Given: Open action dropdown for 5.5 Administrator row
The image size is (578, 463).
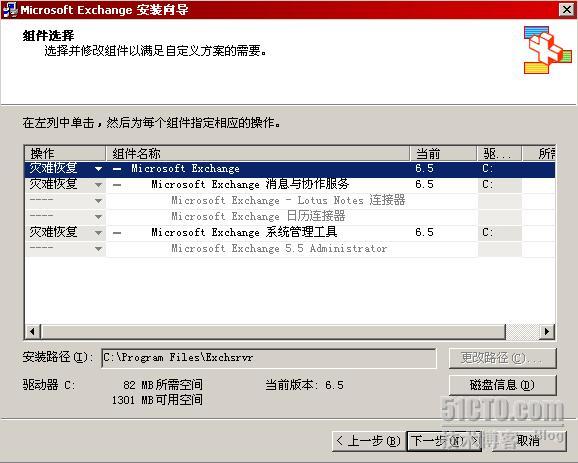Looking at the screenshot, I should tap(98, 249).
